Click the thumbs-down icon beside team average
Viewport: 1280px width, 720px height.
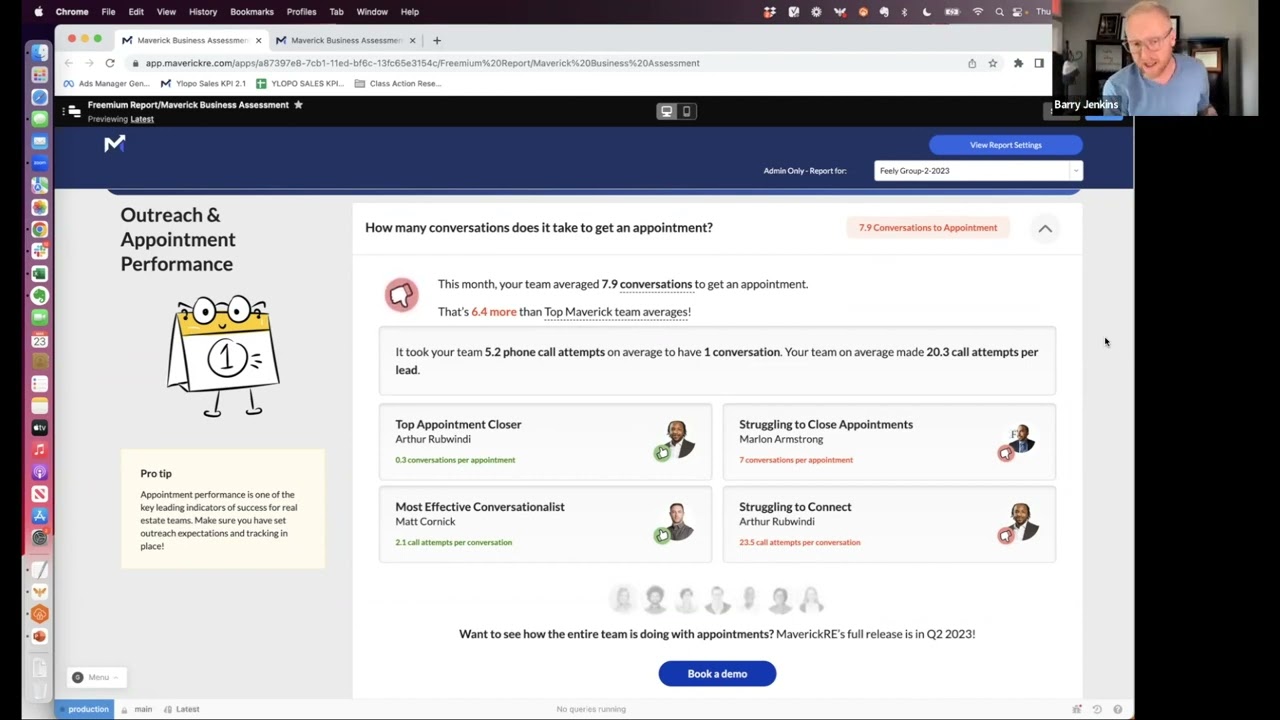402,295
